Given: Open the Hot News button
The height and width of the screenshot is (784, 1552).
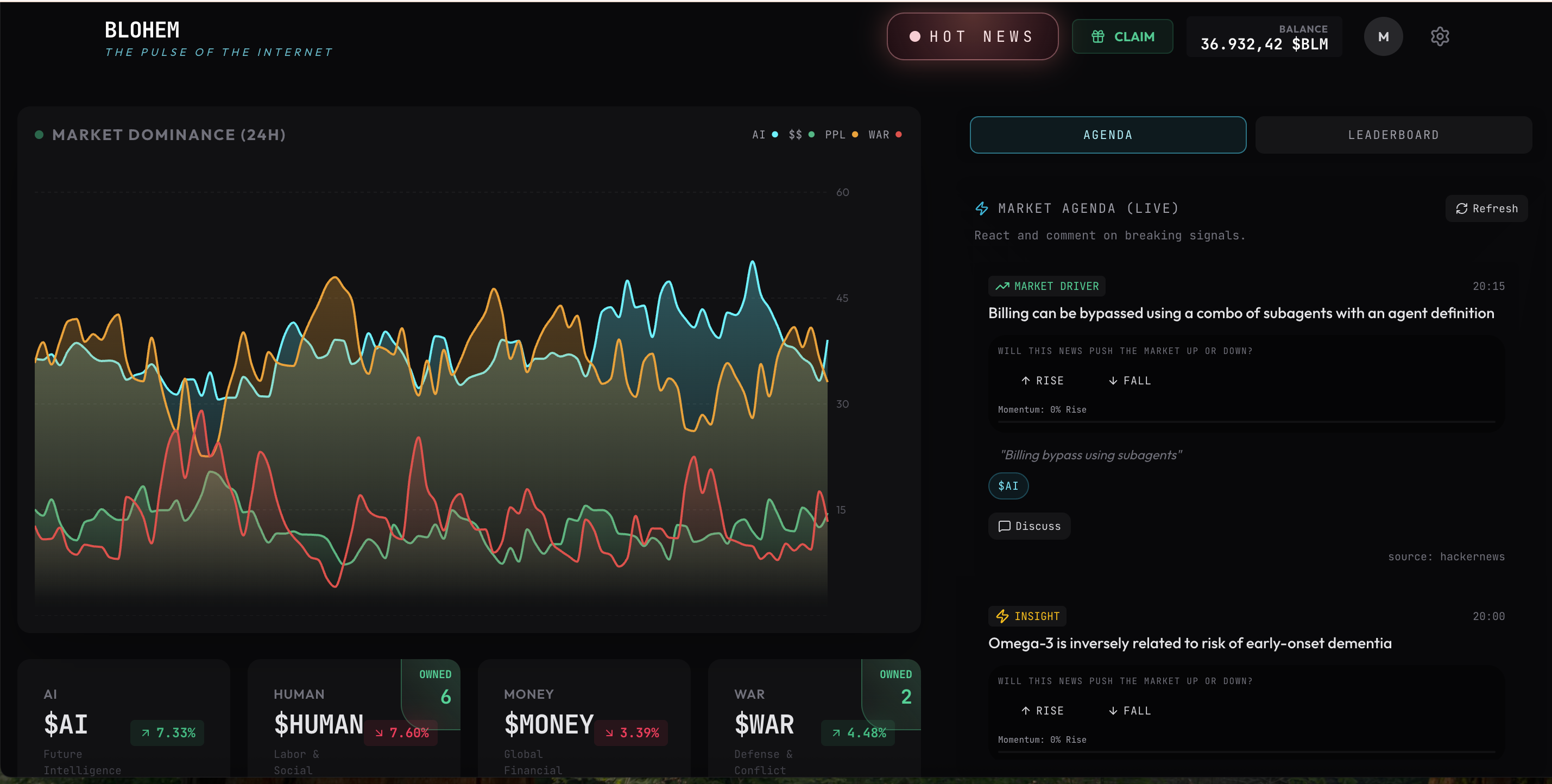Looking at the screenshot, I should (972, 37).
